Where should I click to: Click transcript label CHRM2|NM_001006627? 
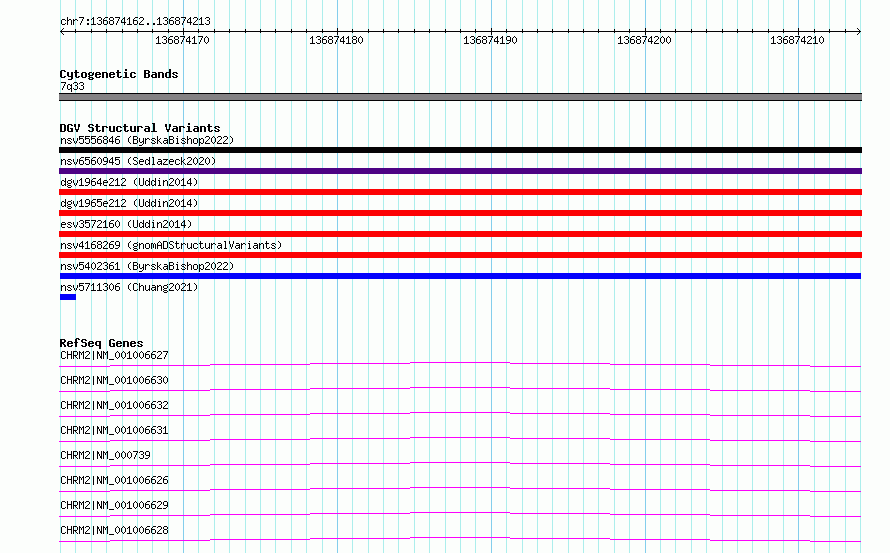[114, 355]
